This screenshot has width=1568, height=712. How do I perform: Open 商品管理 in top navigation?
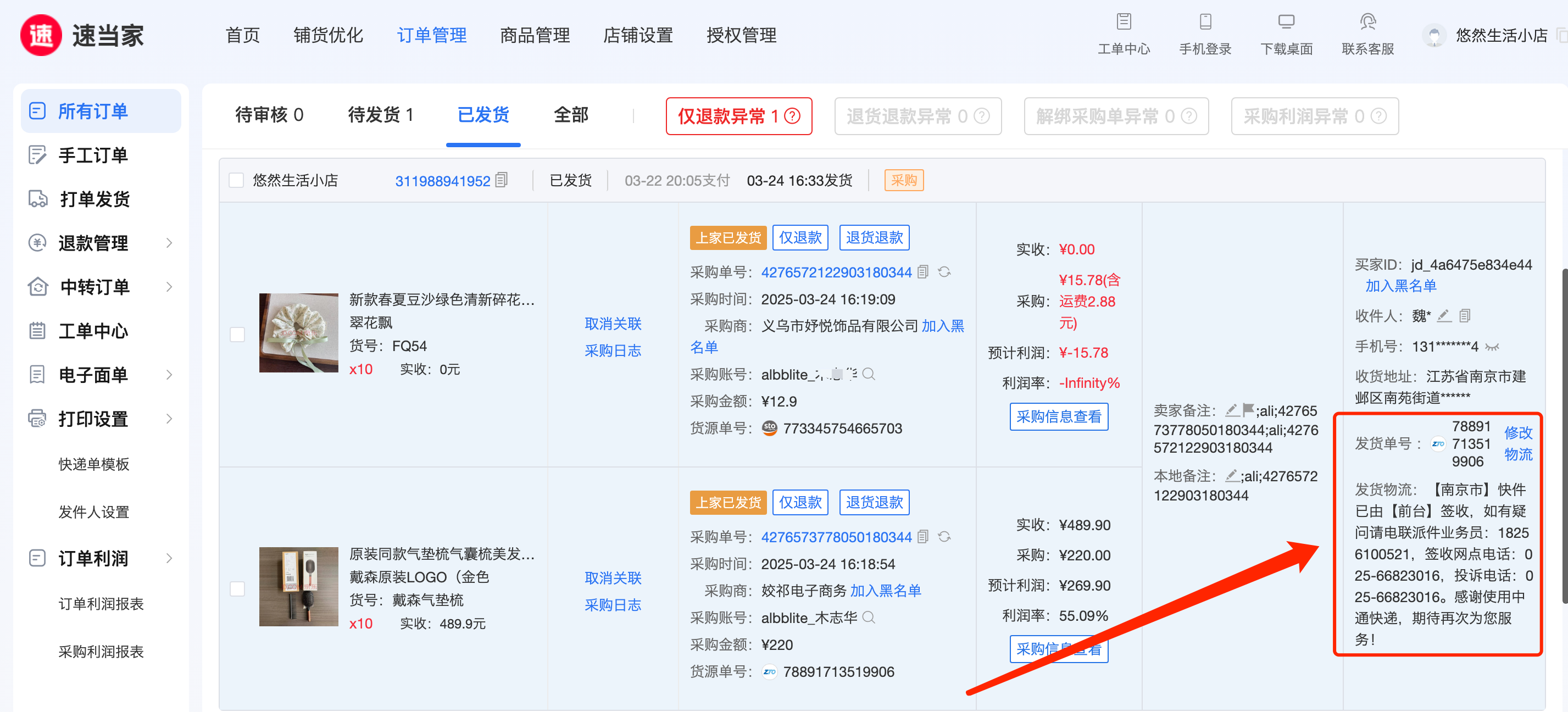(535, 35)
